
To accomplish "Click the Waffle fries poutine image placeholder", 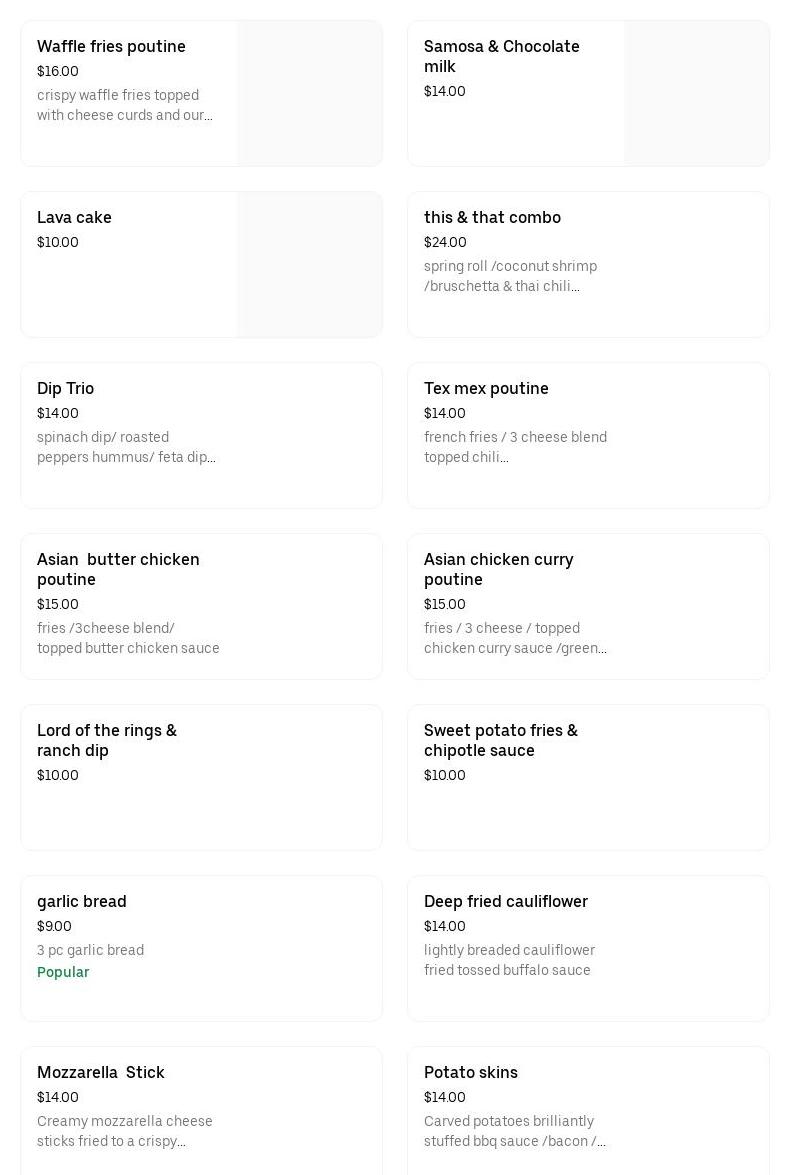I will coord(309,94).
